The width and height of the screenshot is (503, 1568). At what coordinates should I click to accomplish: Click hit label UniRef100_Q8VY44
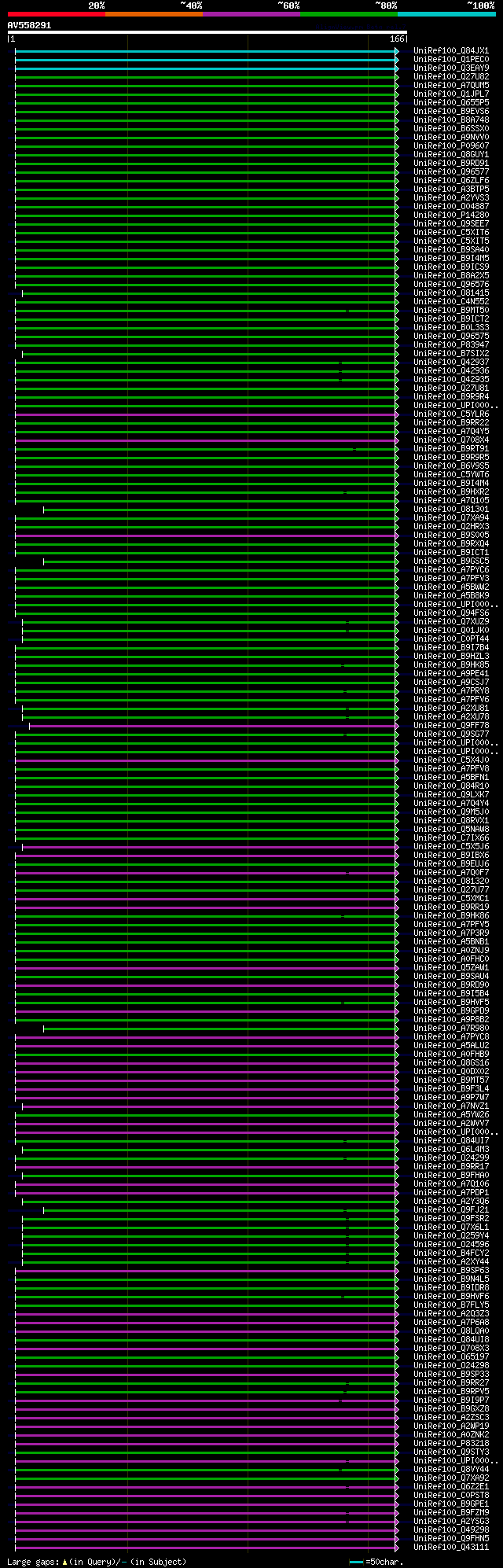coord(451,1470)
